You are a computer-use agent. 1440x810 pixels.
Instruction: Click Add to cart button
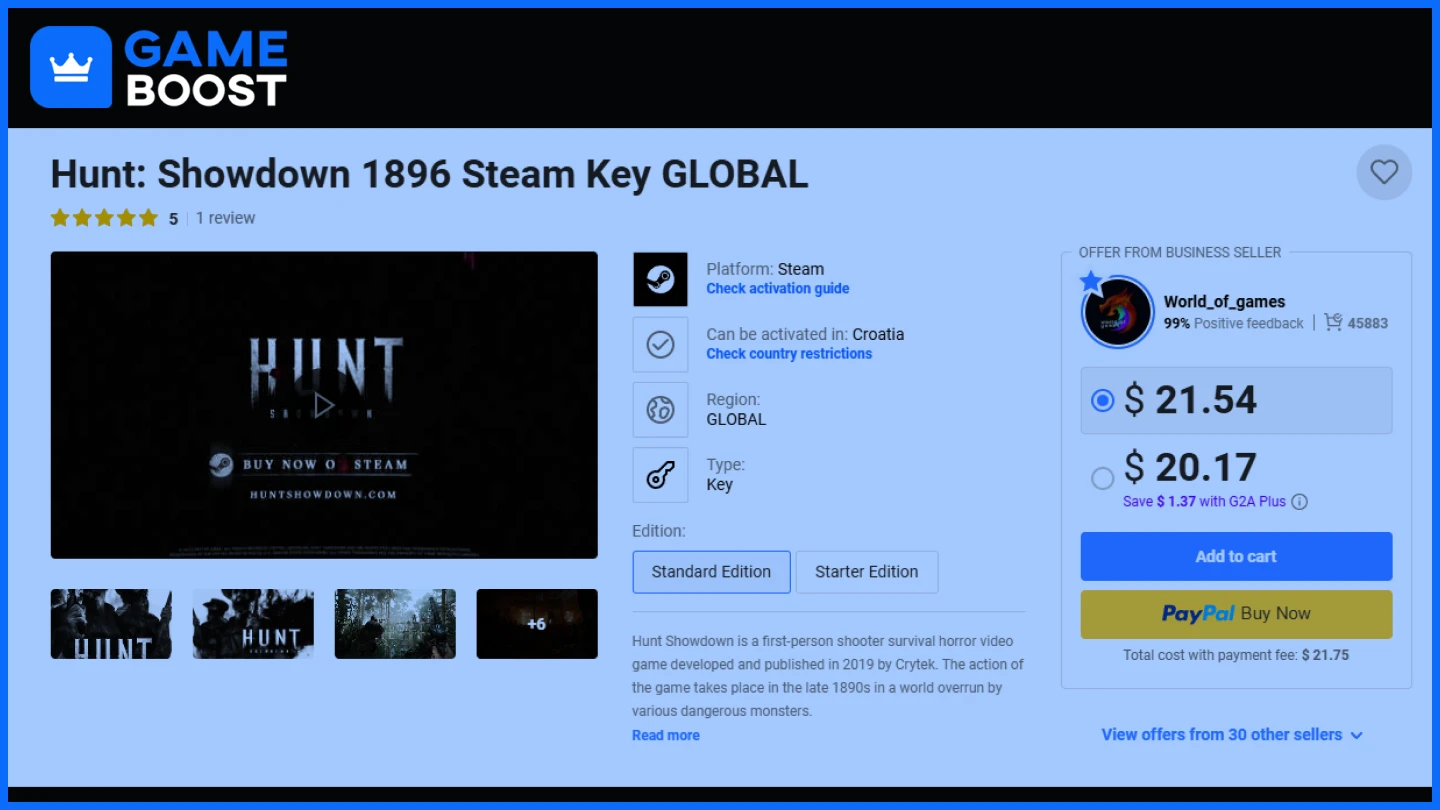[x=1236, y=556]
